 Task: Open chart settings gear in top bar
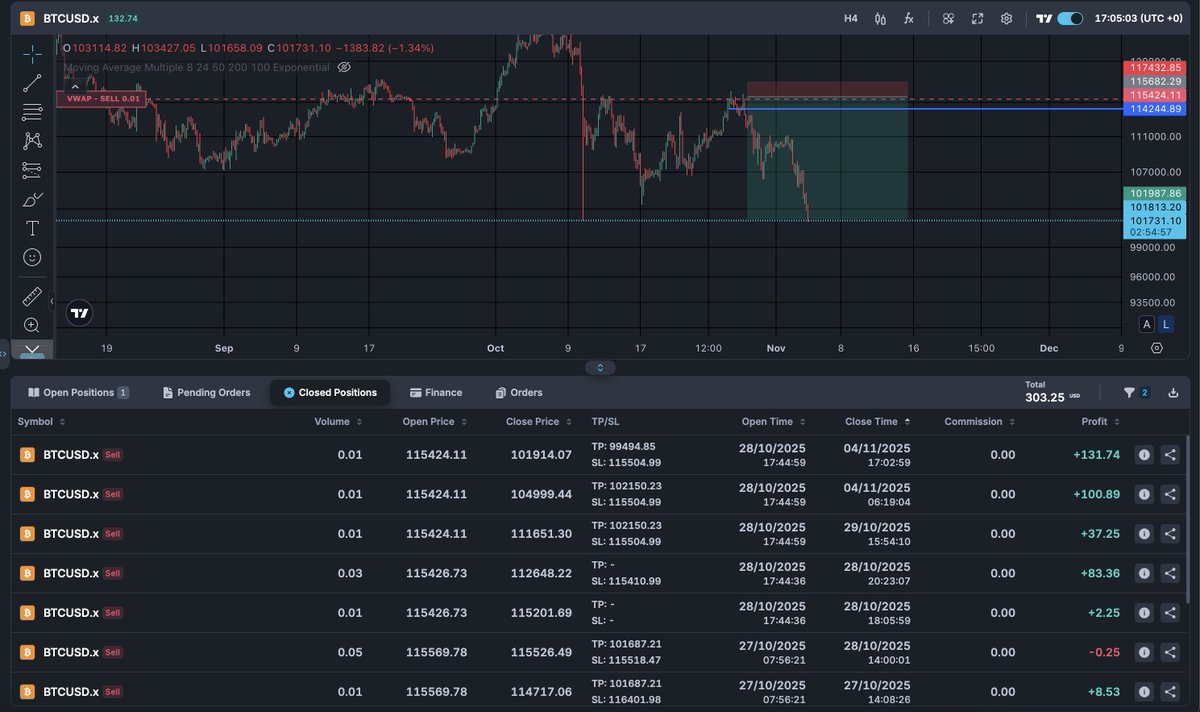tap(1007, 18)
